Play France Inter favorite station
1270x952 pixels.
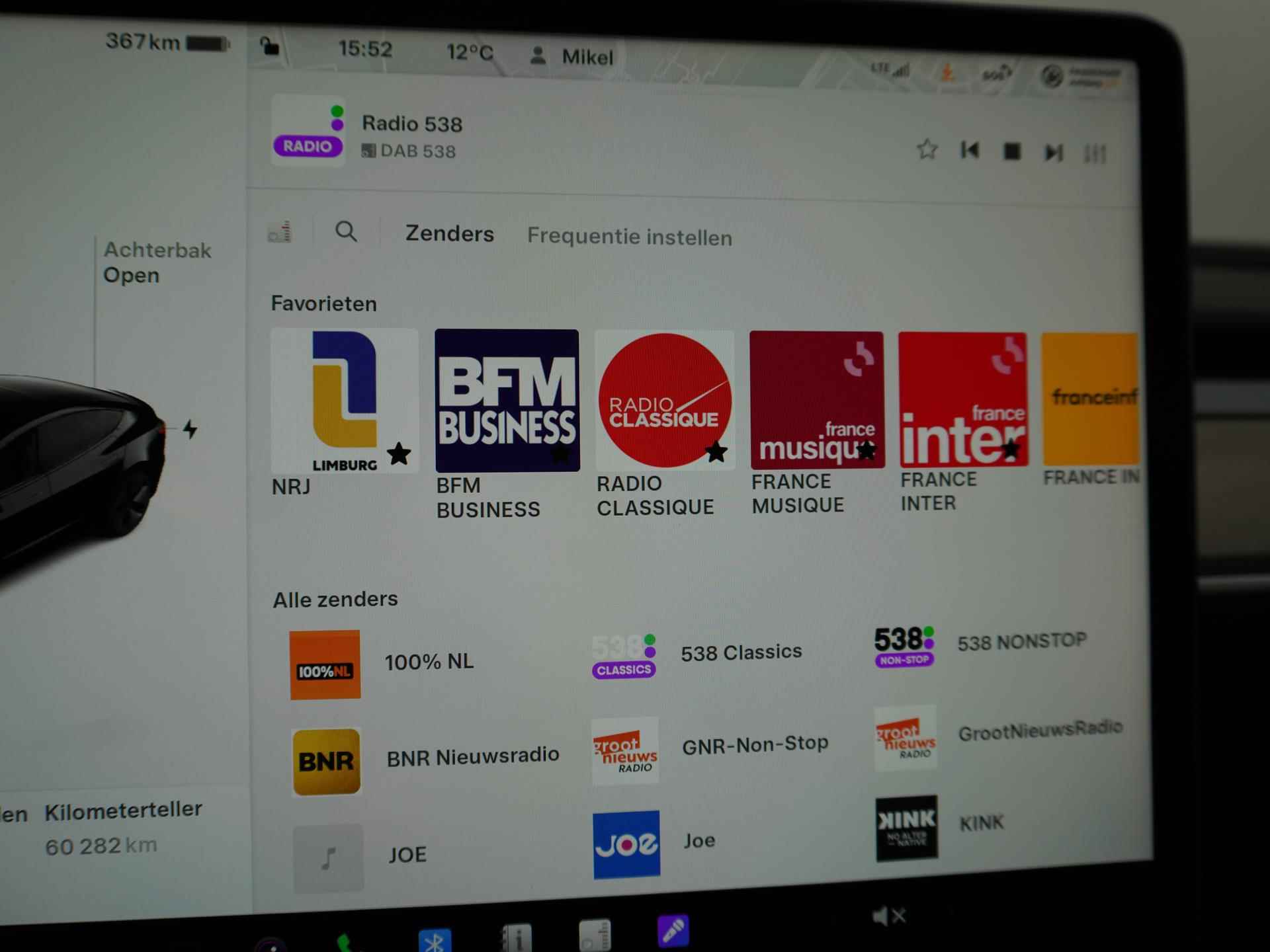pyautogui.click(x=963, y=400)
